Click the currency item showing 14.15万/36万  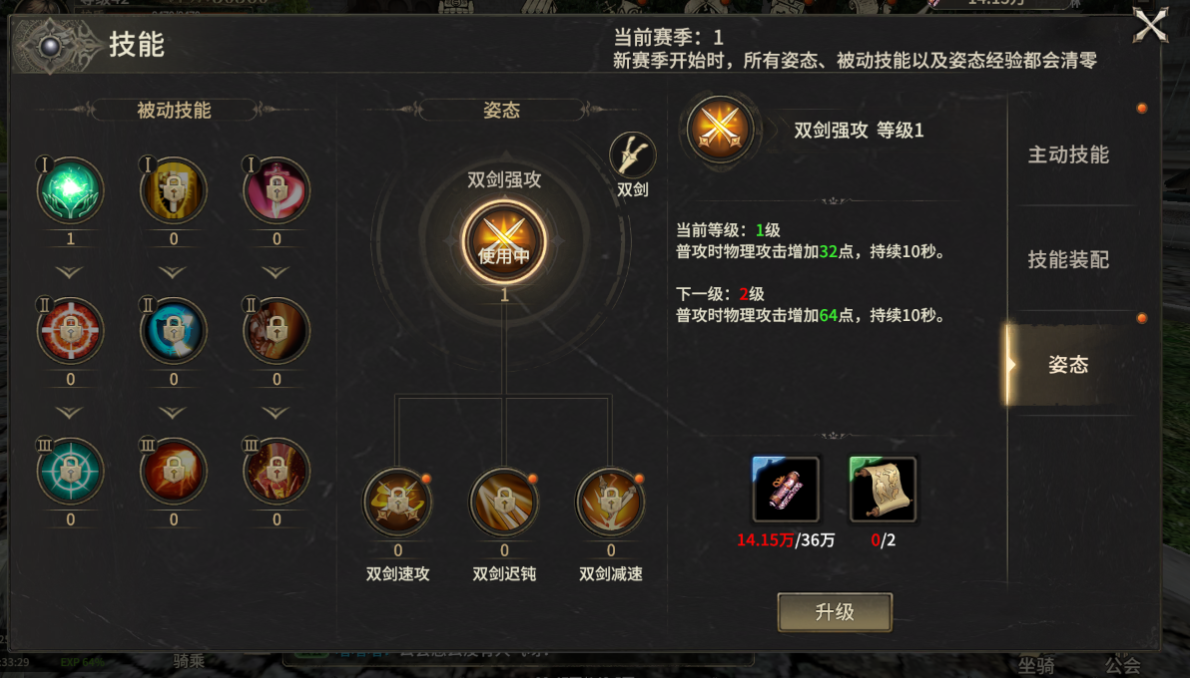pyautogui.click(x=785, y=489)
